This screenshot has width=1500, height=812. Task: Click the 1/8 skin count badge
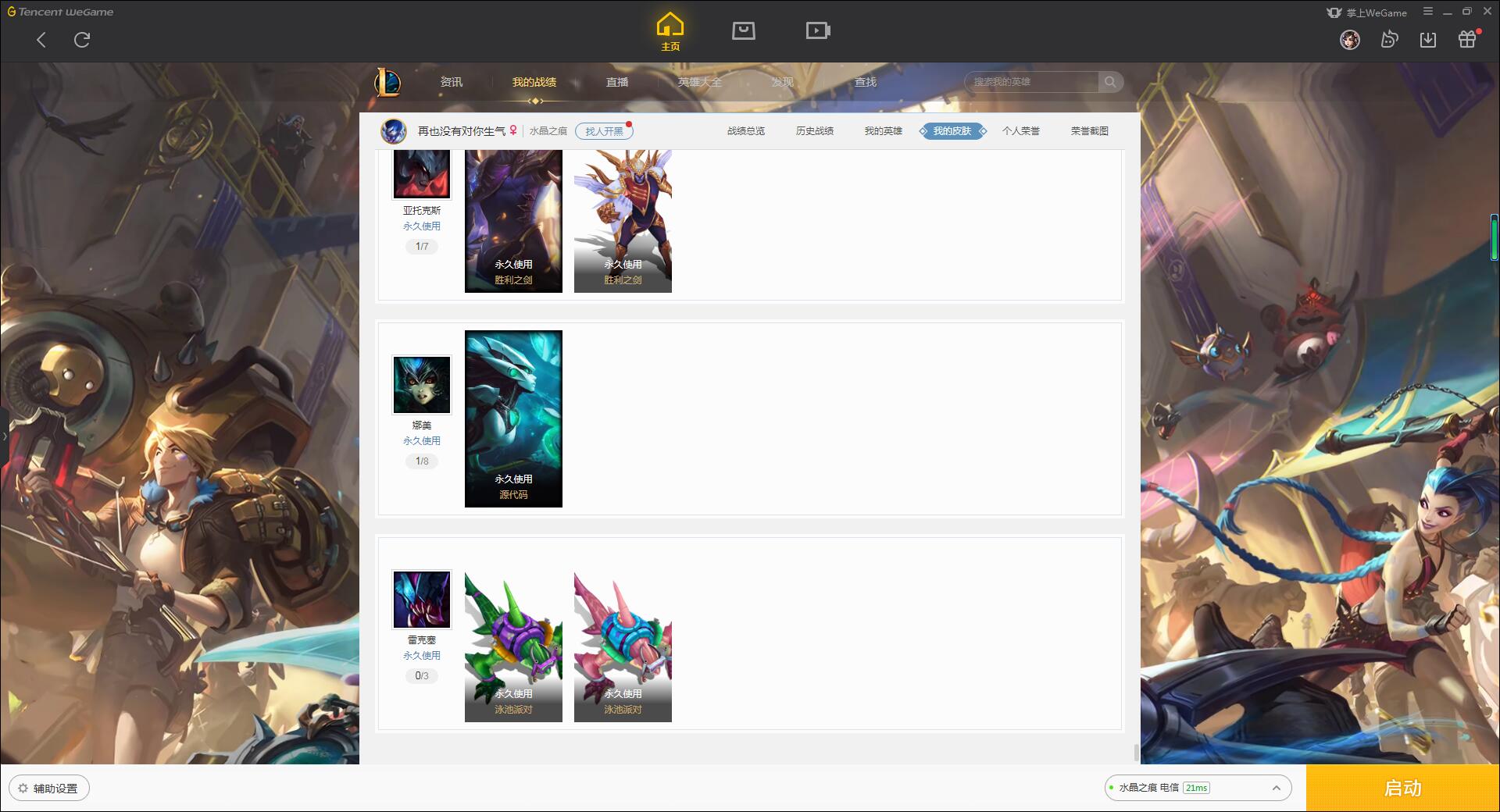click(x=422, y=461)
